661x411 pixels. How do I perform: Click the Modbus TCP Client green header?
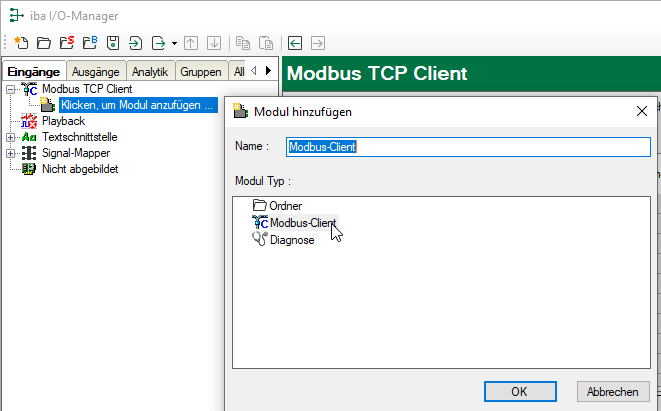(x=471, y=73)
